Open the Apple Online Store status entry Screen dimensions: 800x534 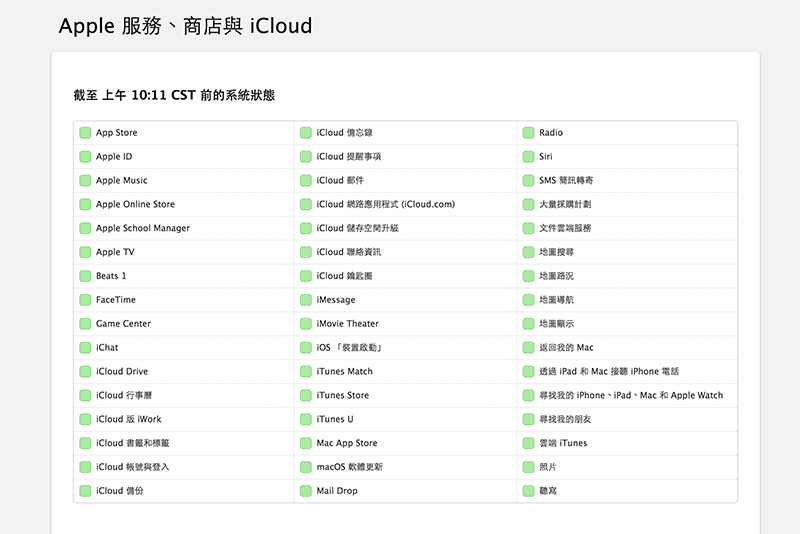click(135, 205)
